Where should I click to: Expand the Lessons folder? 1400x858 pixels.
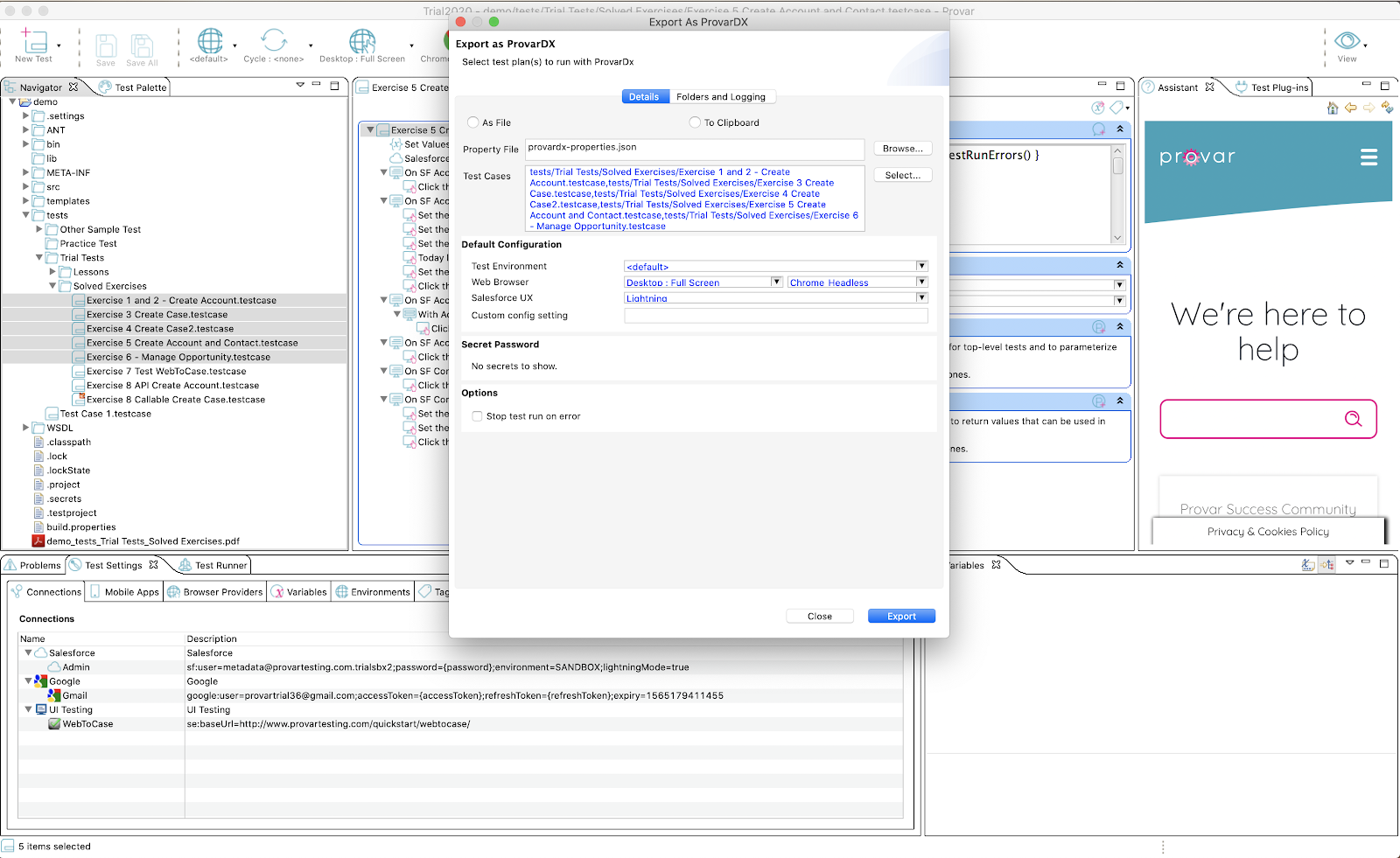52,272
